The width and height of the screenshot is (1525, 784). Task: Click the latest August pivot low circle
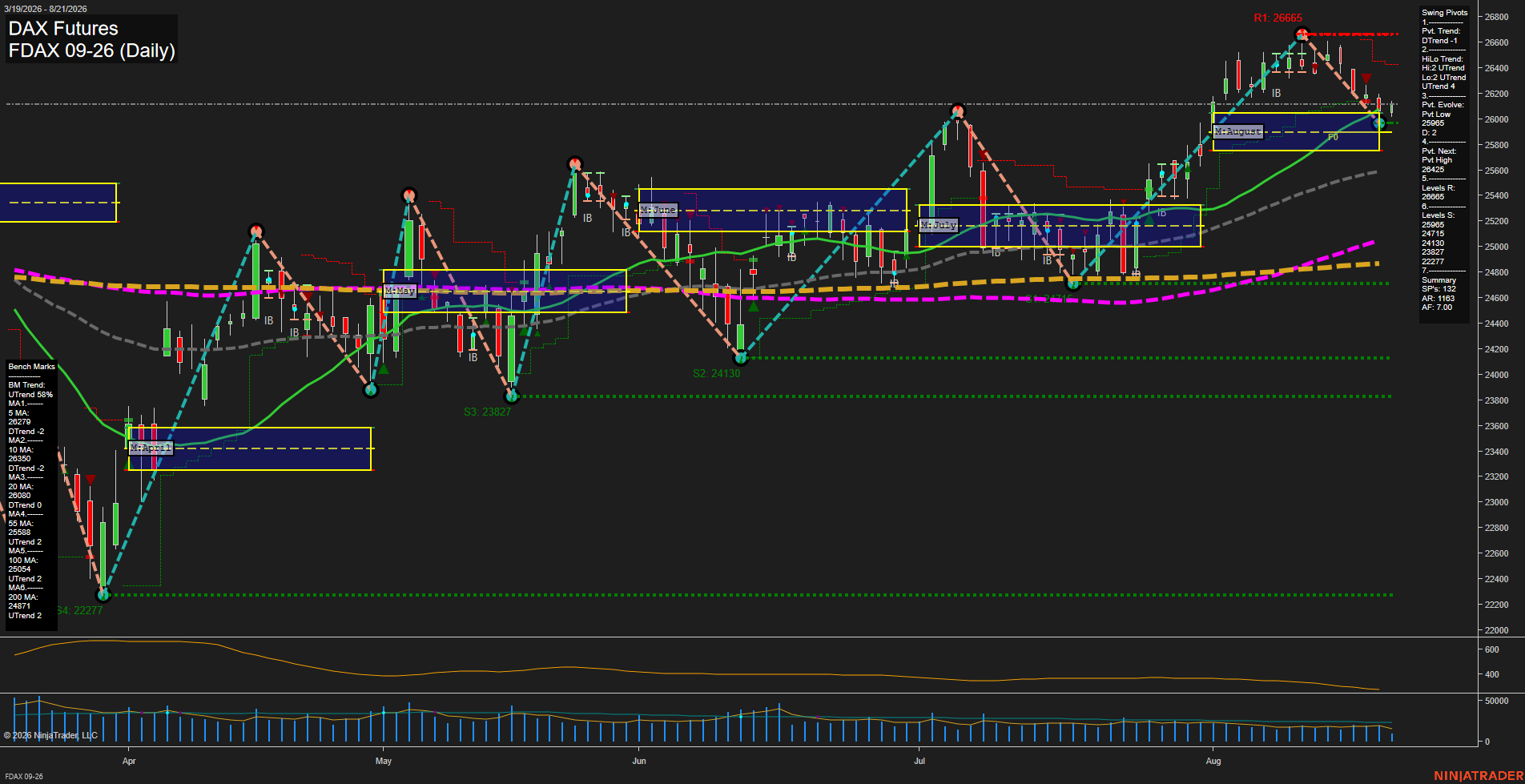[x=1379, y=123]
